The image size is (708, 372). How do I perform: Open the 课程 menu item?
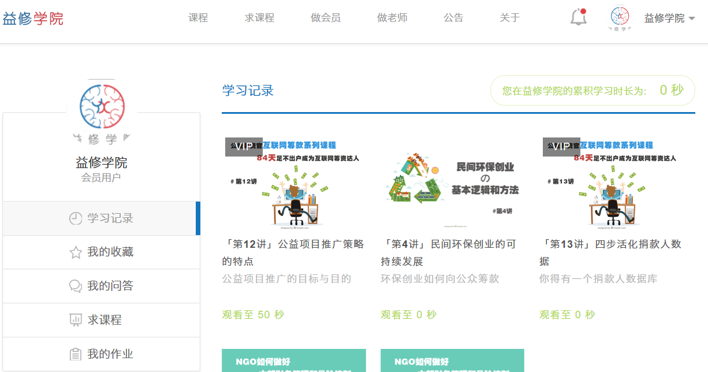pos(198,18)
